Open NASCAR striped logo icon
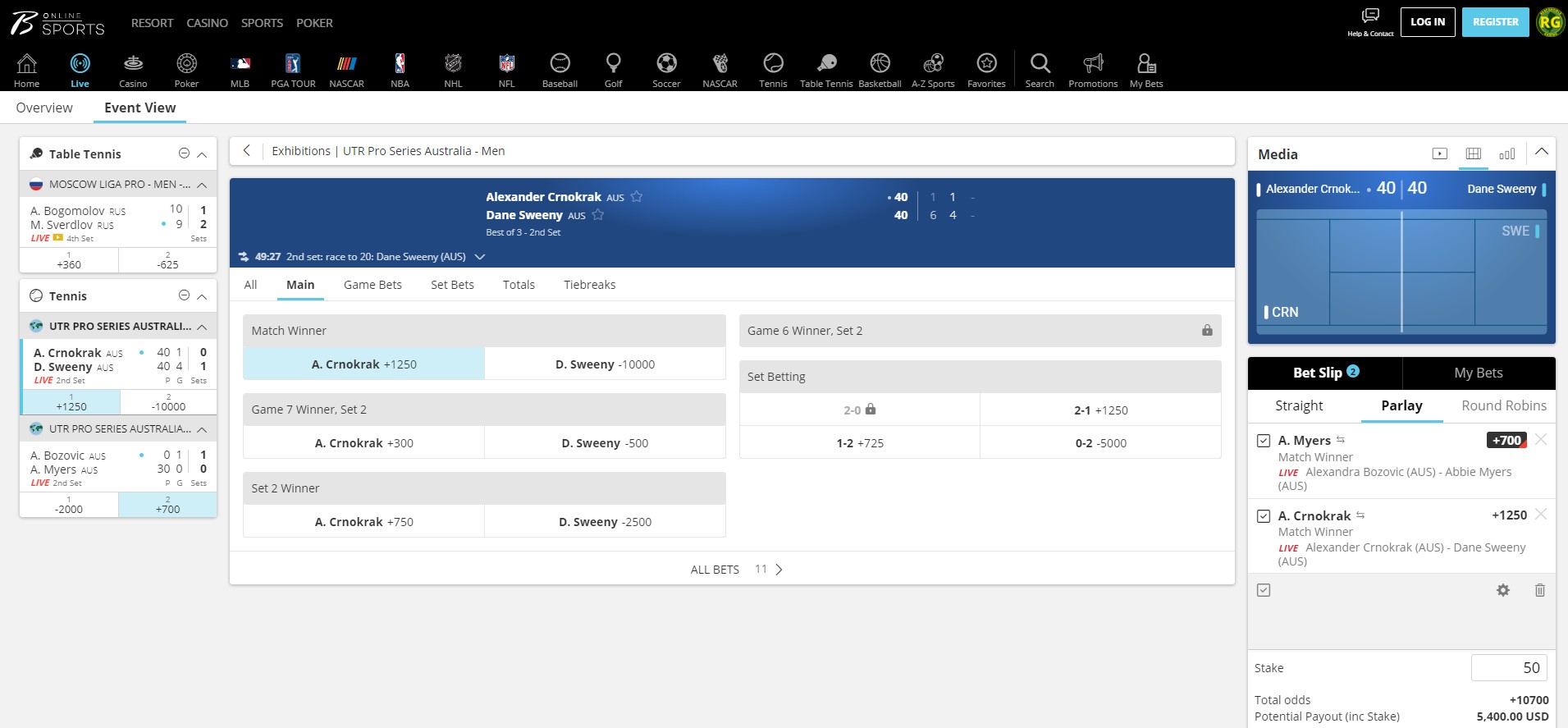This screenshot has width=1568, height=728. point(346,70)
